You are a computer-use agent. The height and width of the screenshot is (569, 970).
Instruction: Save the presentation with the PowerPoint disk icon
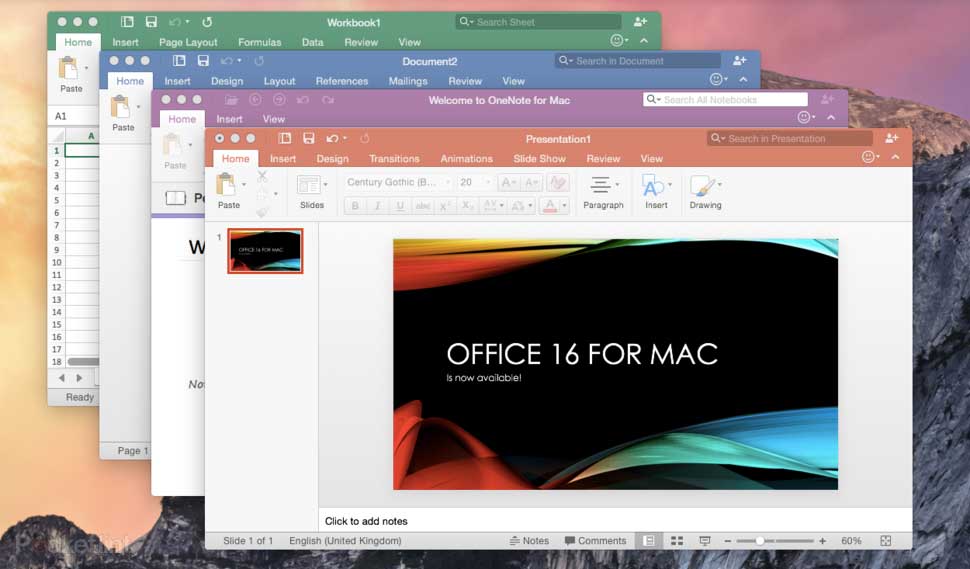coord(309,139)
